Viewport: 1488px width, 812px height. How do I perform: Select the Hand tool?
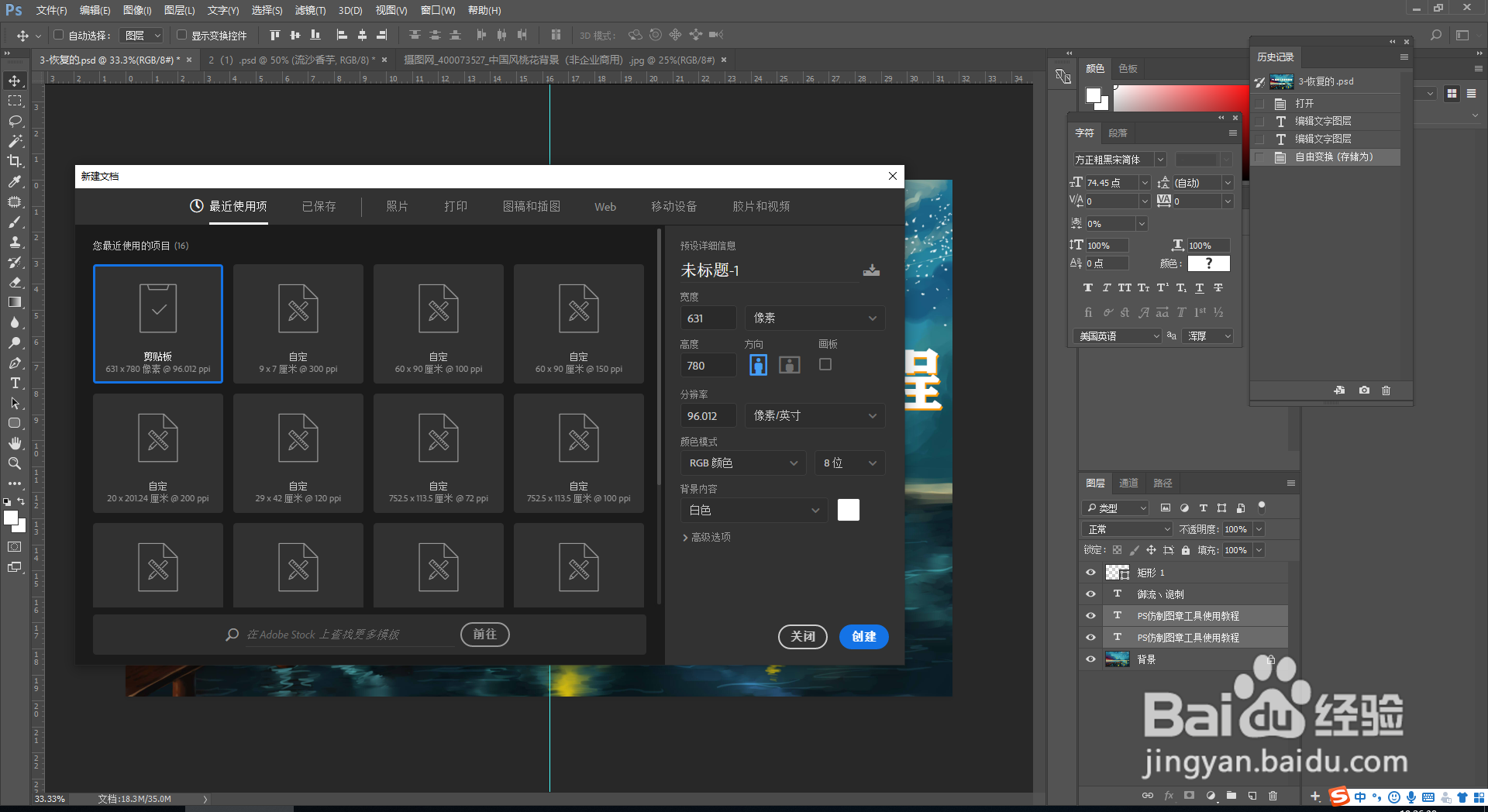15,443
